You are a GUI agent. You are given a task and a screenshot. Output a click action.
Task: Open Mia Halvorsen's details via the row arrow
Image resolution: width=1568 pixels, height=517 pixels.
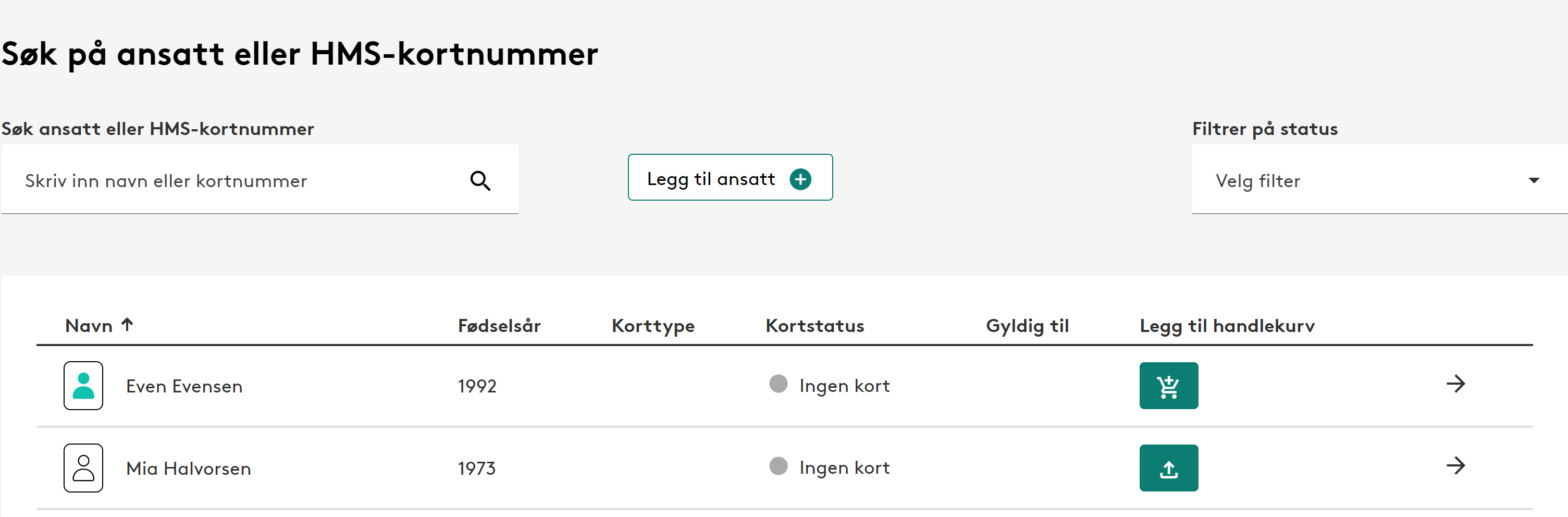[x=1457, y=466]
